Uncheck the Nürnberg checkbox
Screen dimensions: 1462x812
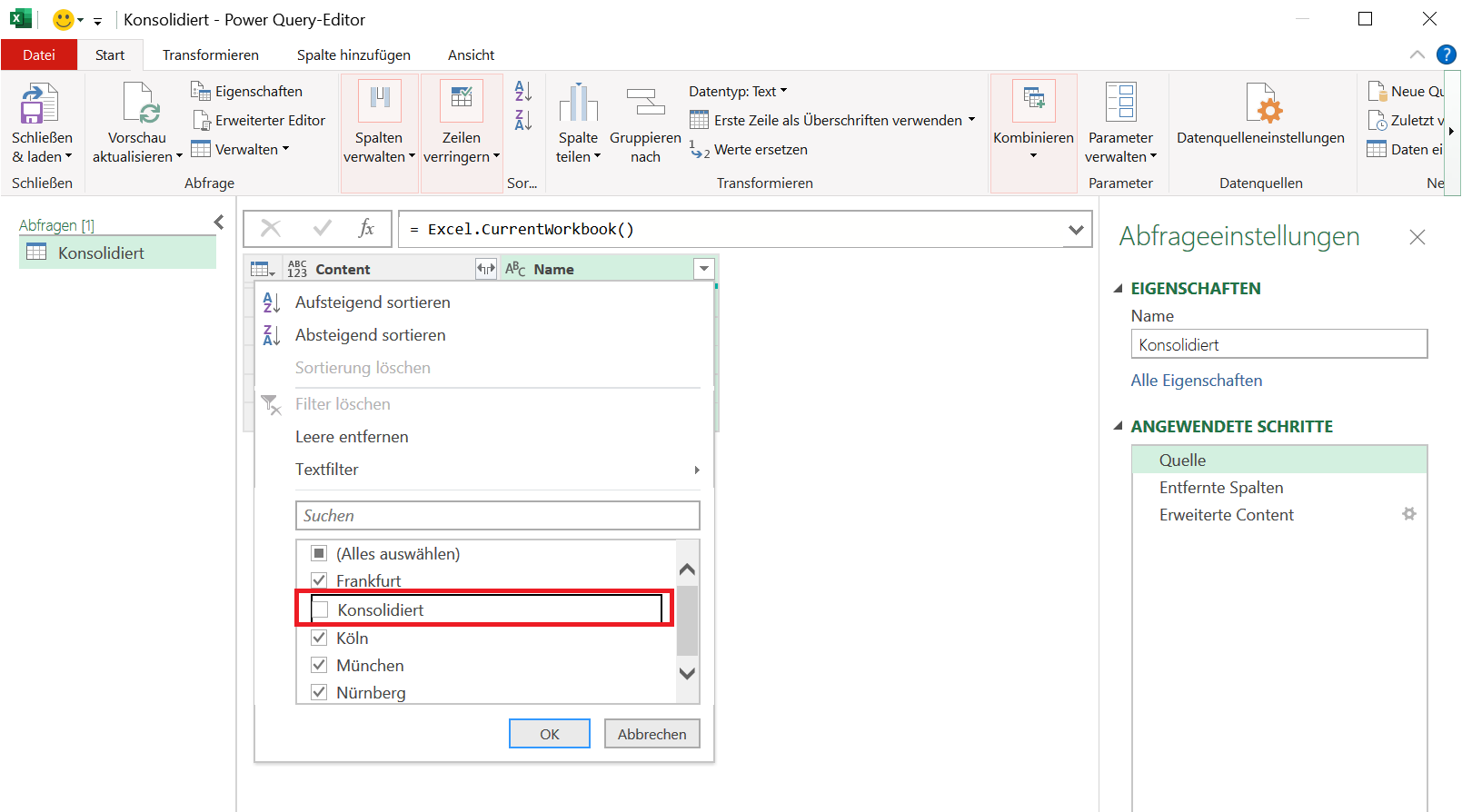pos(319,692)
